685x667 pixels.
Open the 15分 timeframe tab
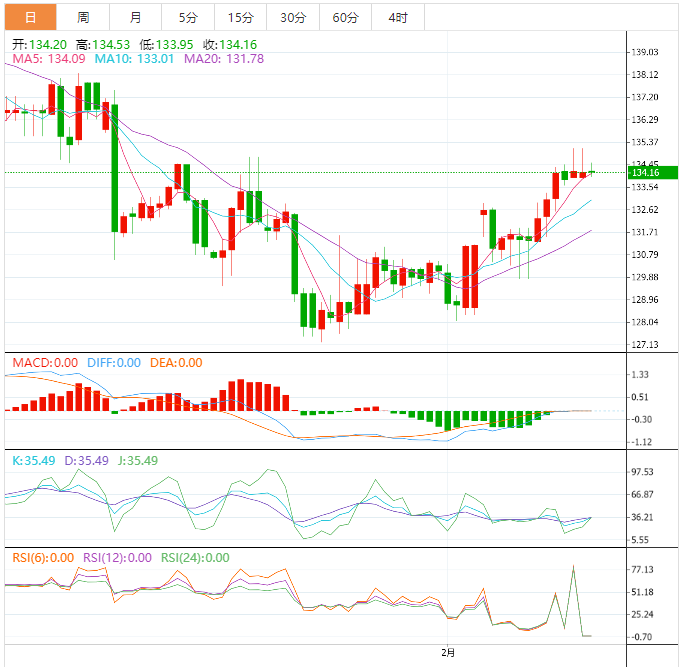coord(240,17)
